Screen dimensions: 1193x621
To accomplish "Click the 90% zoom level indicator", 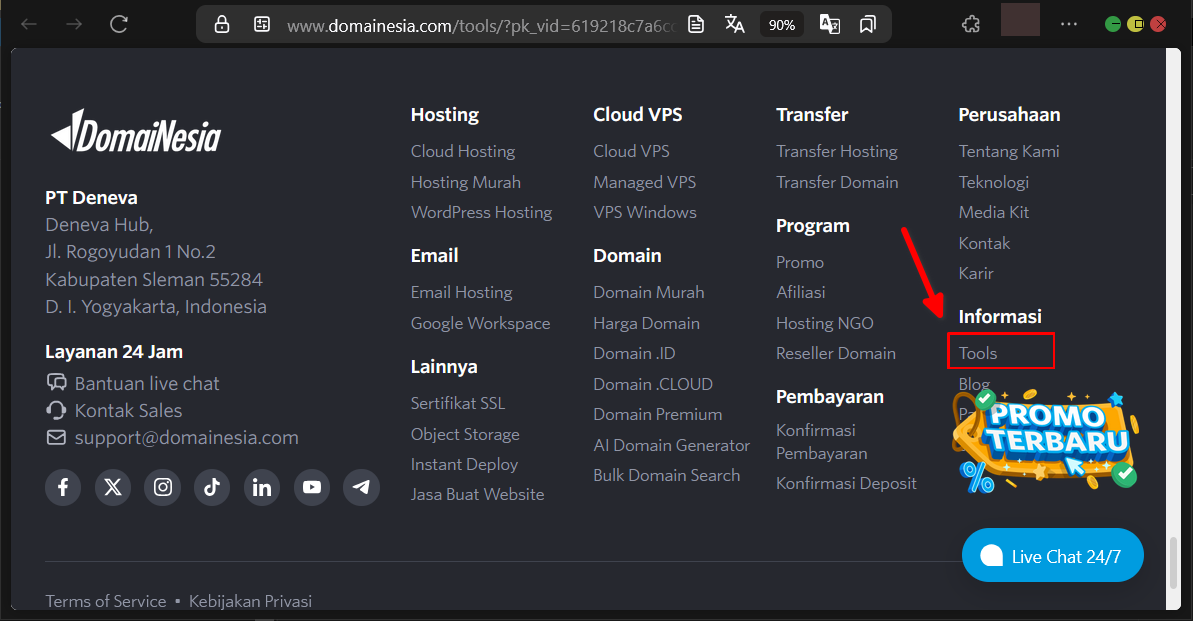I will pyautogui.click(x=781, y=25).
